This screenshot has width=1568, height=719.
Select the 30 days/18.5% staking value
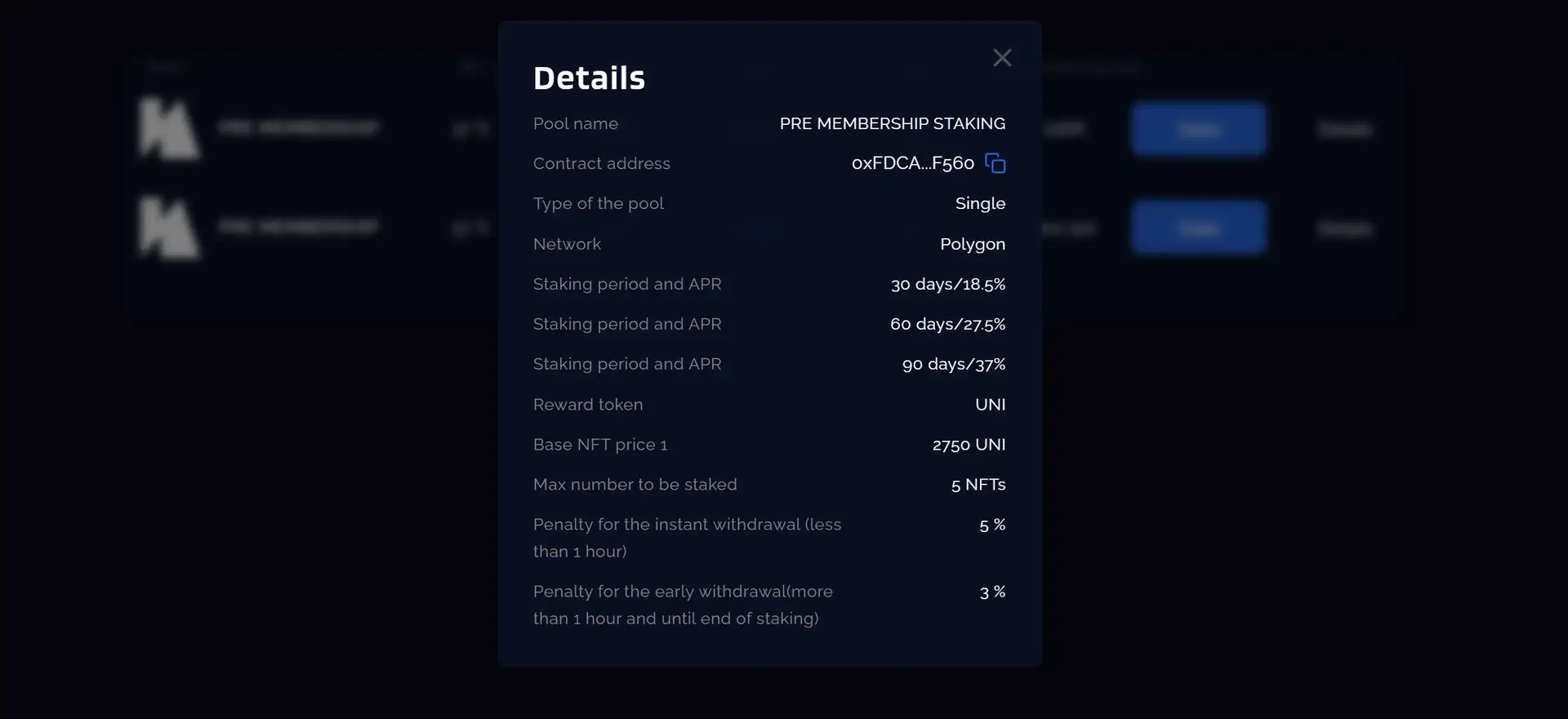click(947, 284)
